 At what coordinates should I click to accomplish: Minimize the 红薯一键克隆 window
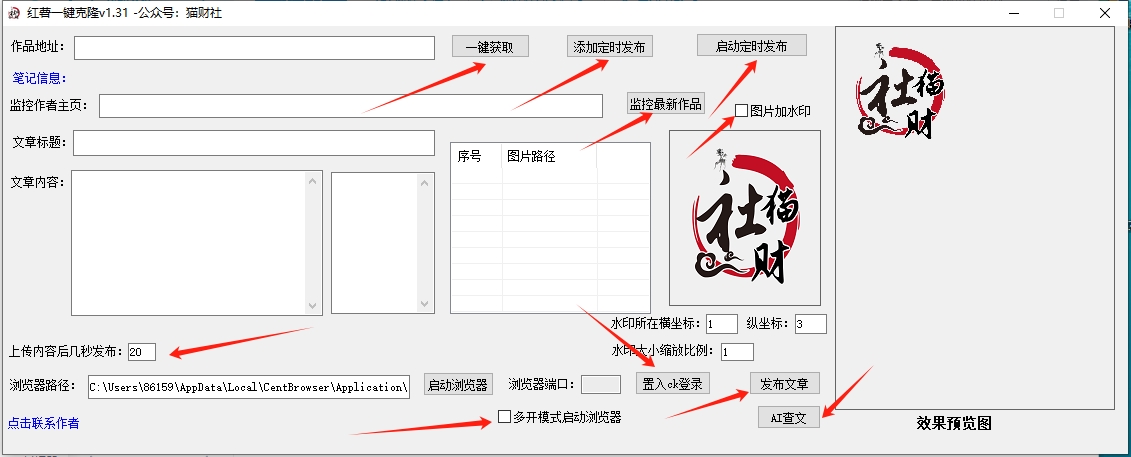(1013, 13)
